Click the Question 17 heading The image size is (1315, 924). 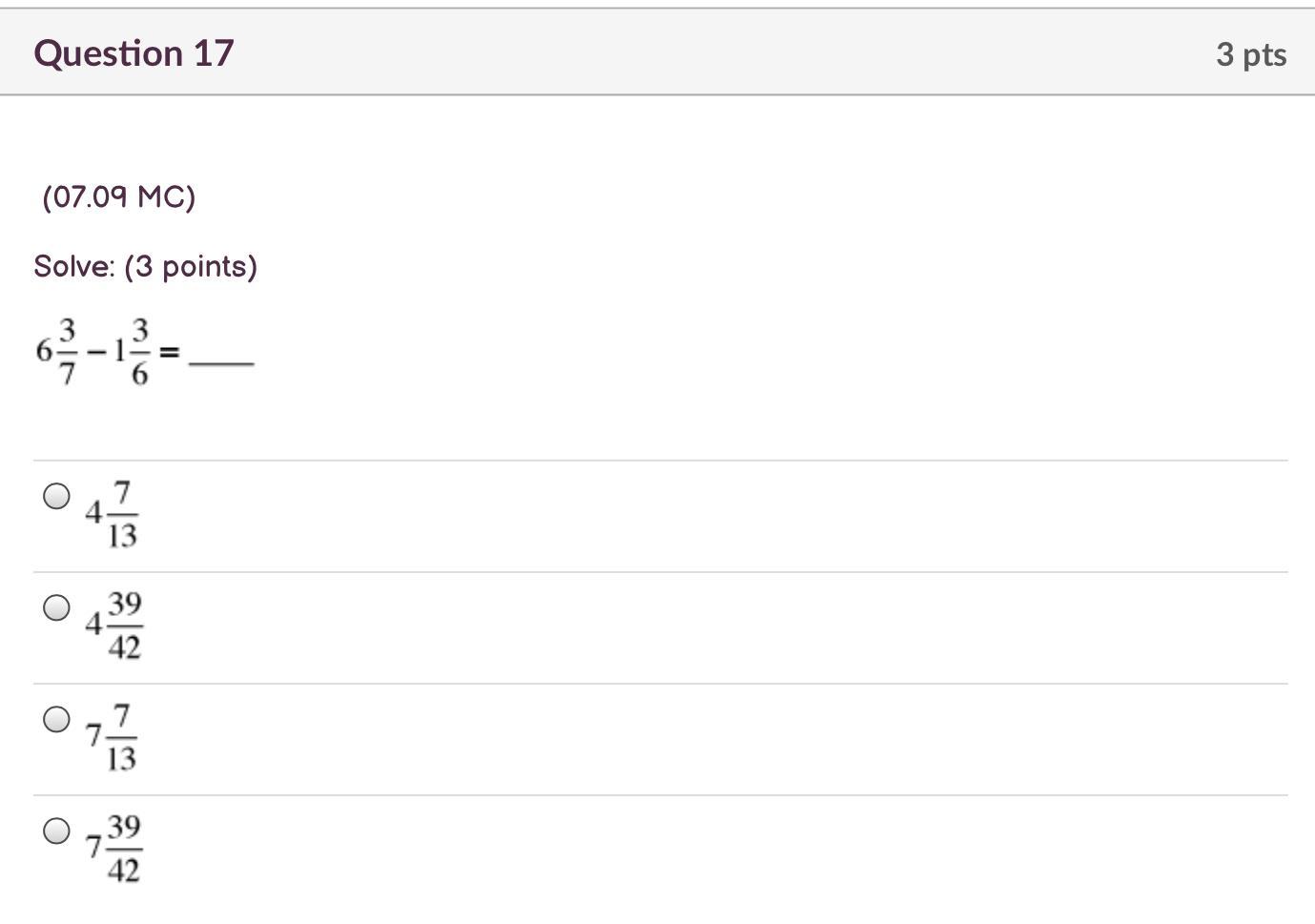(x=134, y=53)
